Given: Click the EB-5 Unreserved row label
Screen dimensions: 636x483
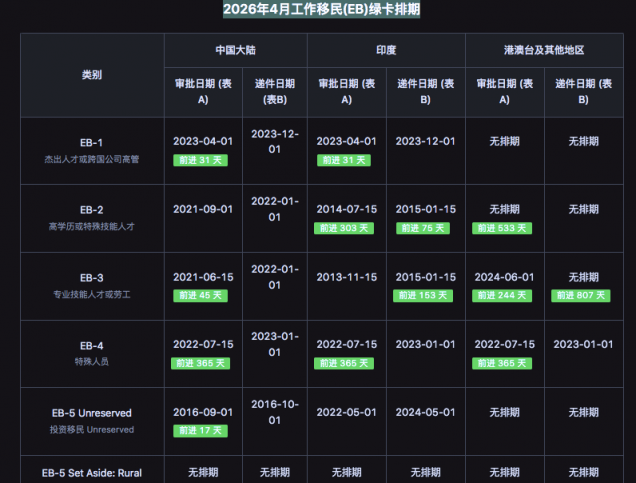Looking at the screenshot, I should coord(91,421).
